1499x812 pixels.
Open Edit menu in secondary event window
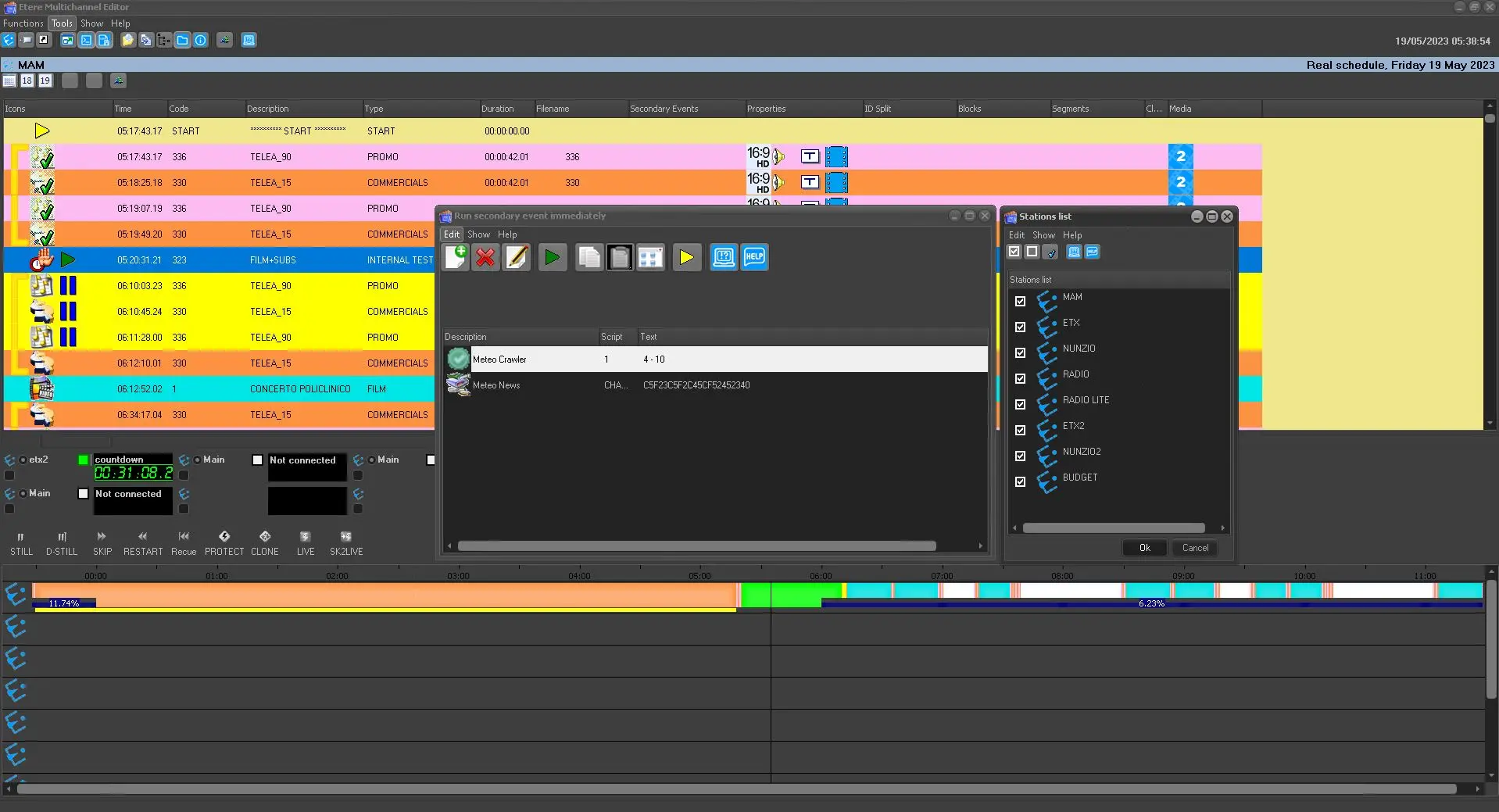tap(452, 234)
